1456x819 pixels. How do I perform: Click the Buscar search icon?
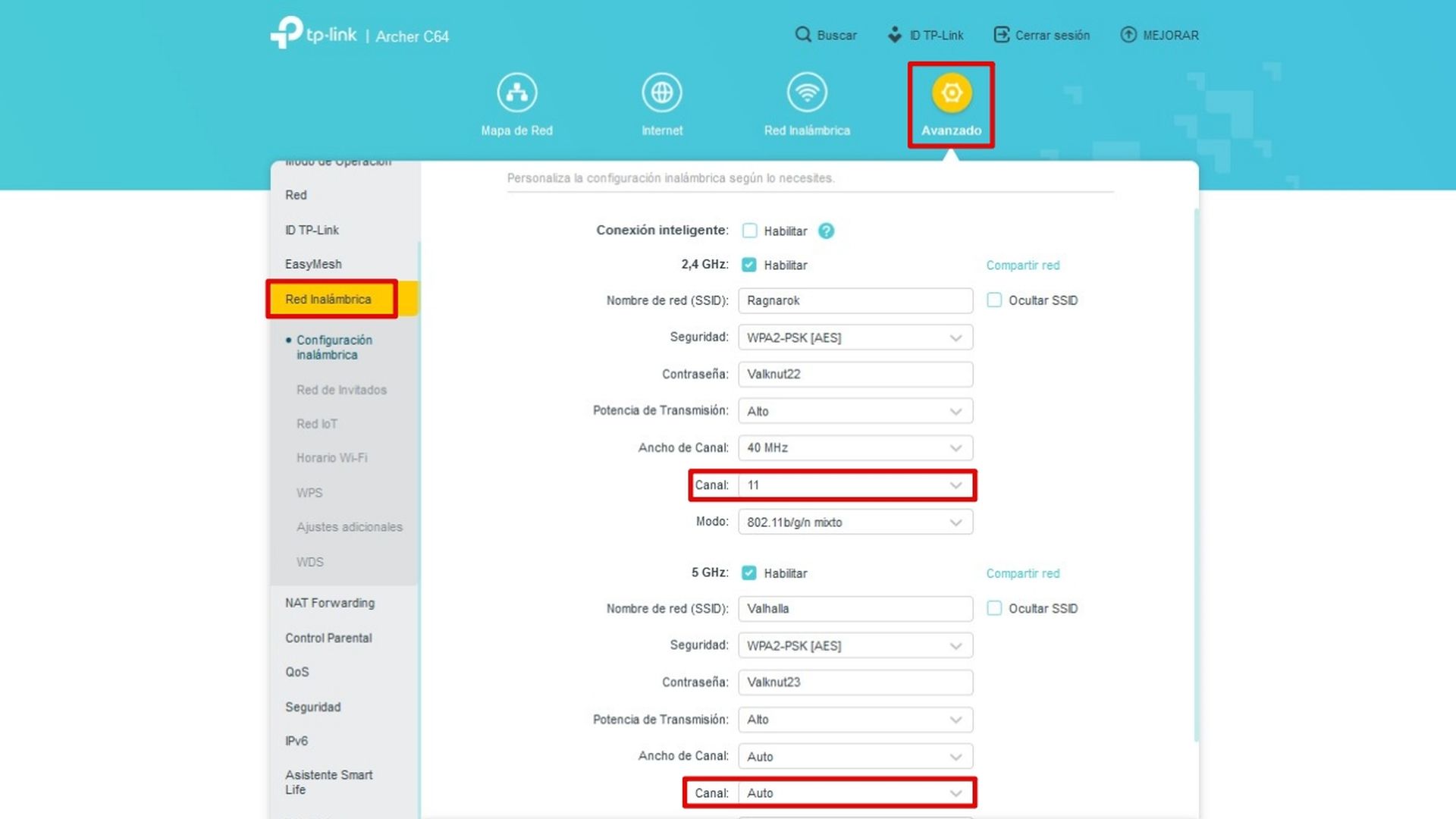[x=802, y=35]
